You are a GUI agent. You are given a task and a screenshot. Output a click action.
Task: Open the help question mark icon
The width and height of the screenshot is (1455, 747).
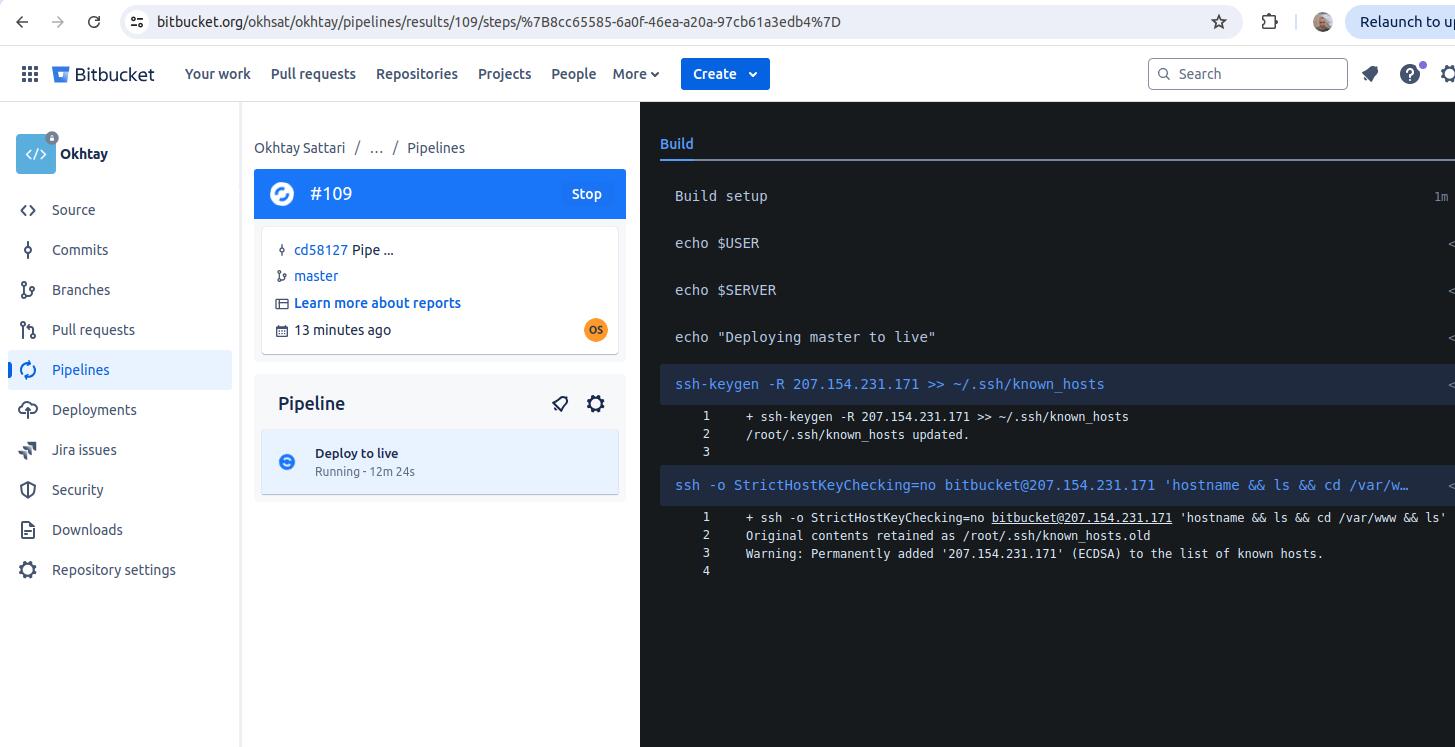point(1410,74)
